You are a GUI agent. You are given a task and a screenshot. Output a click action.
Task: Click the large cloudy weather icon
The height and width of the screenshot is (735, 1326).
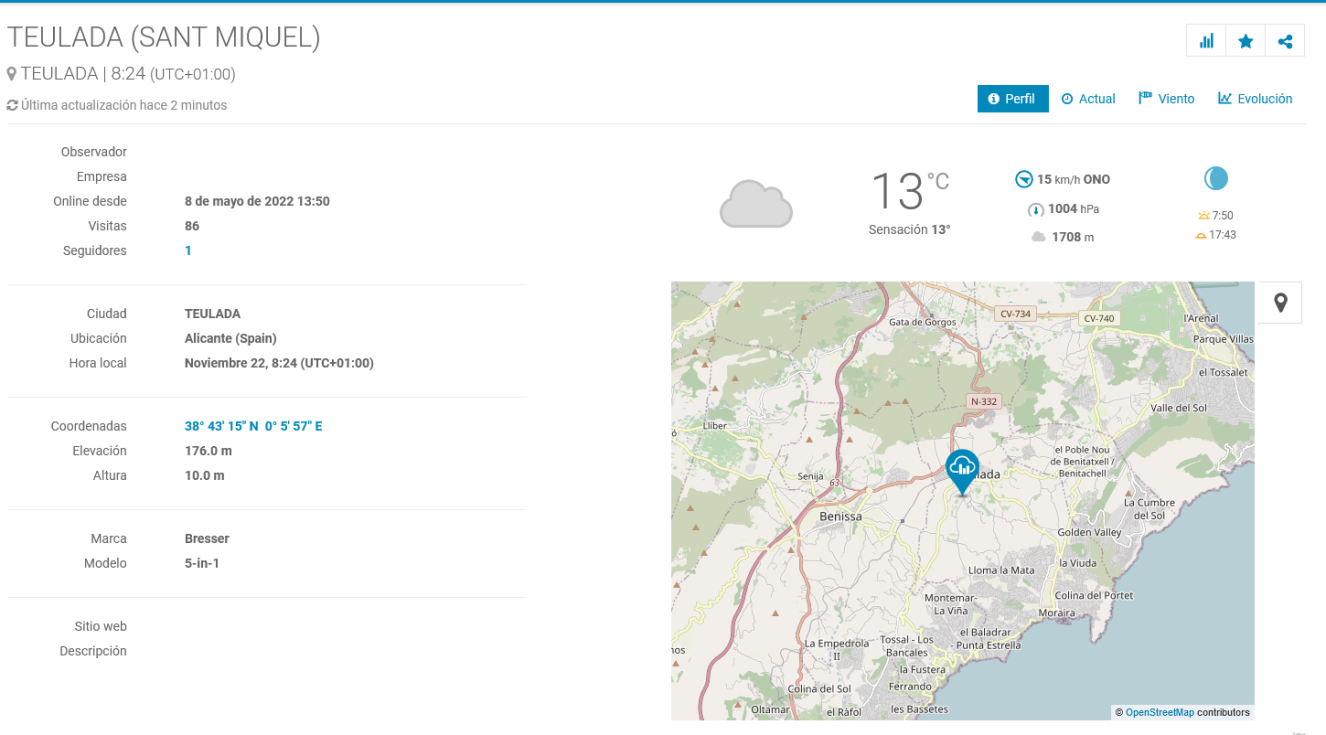pyautogui.click(x=756, y=204)
